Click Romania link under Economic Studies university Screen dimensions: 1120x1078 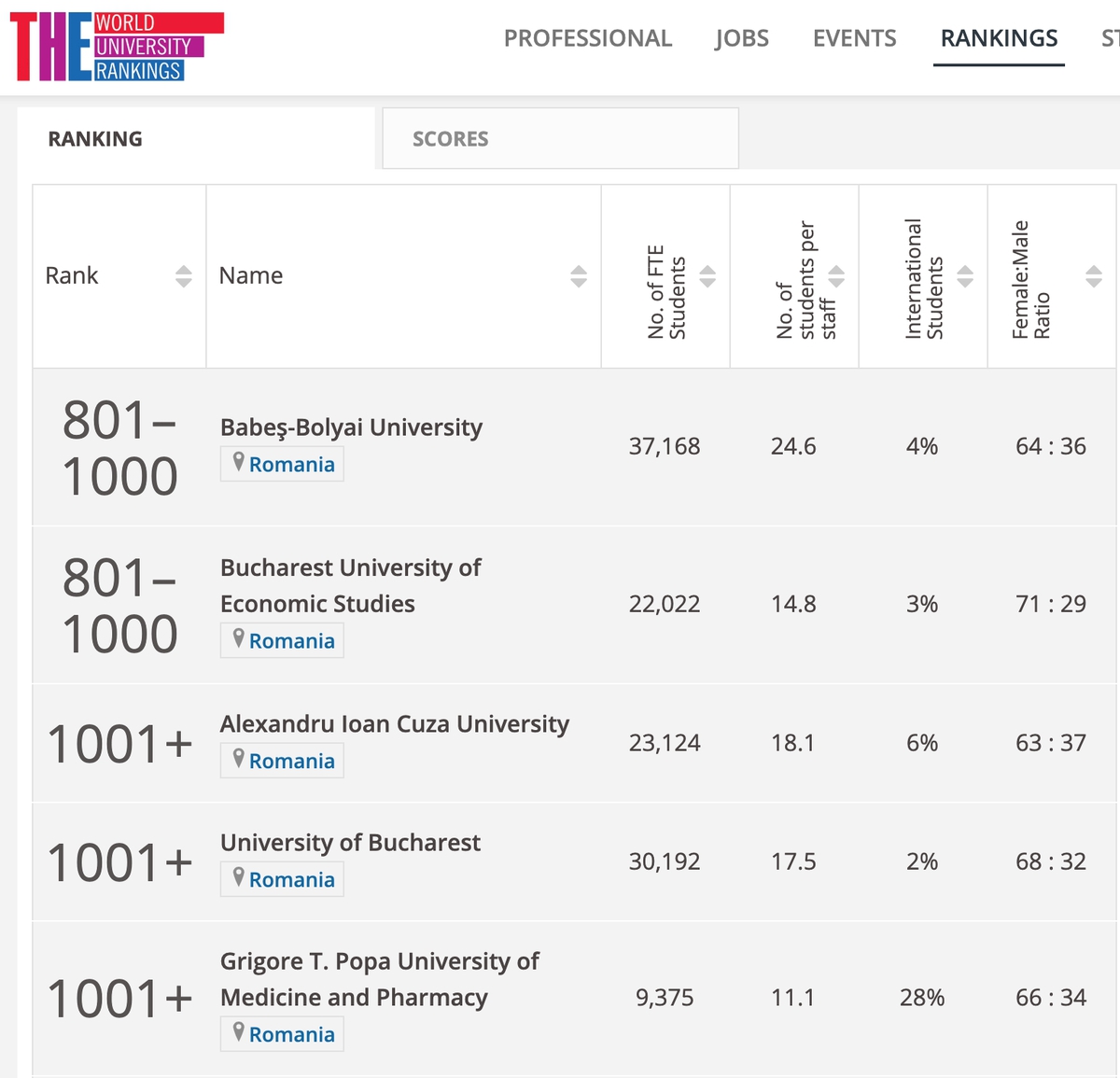(291, 641)
